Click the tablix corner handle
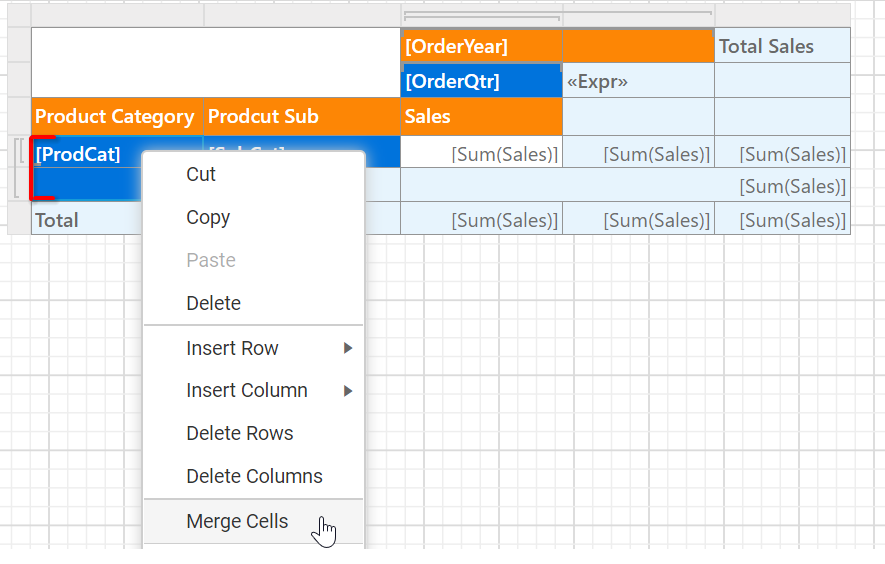This screenshot has height=564, width=885. [x=19, y=15]
